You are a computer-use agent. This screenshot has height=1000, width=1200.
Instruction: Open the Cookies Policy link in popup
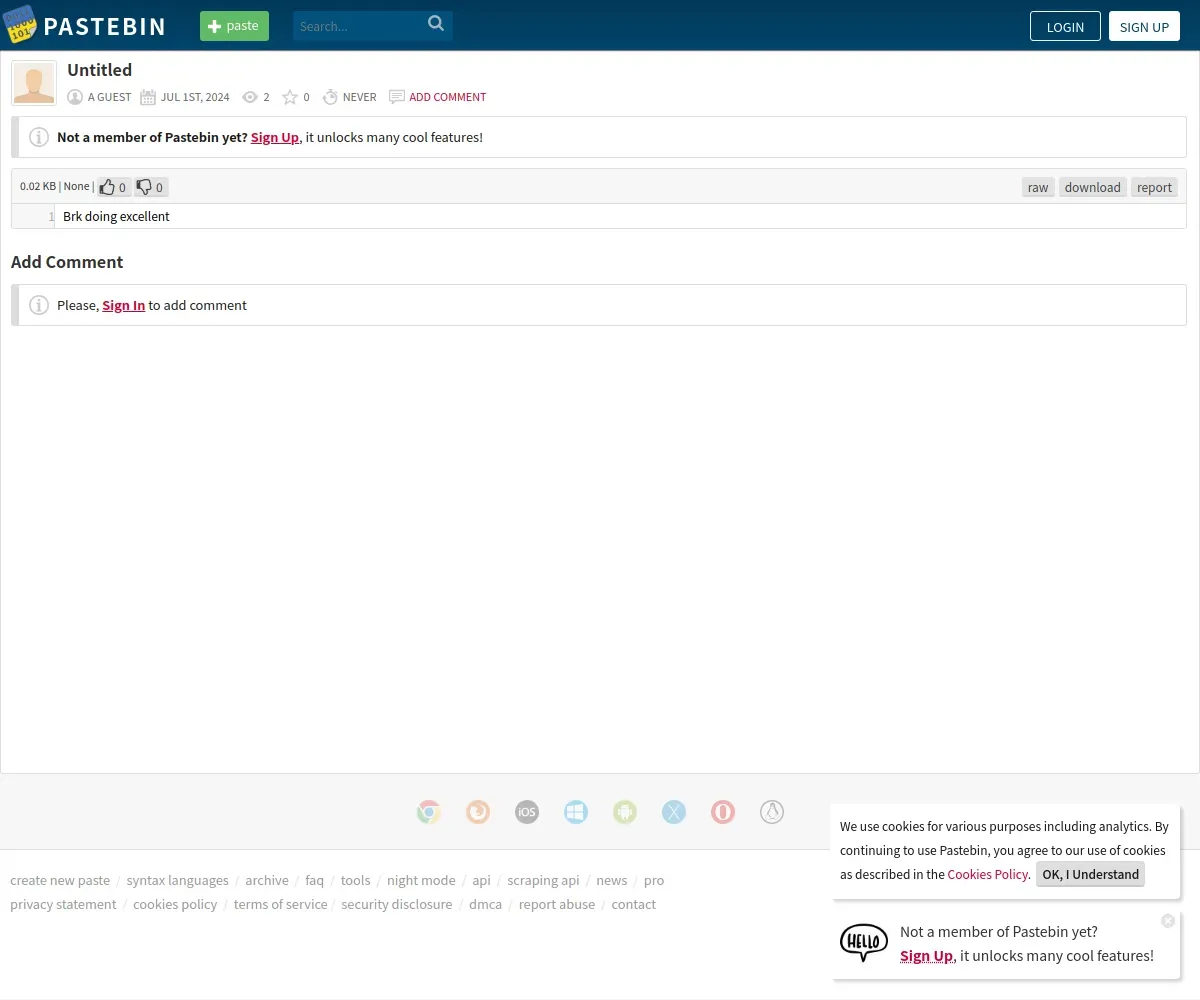point(987,874)
